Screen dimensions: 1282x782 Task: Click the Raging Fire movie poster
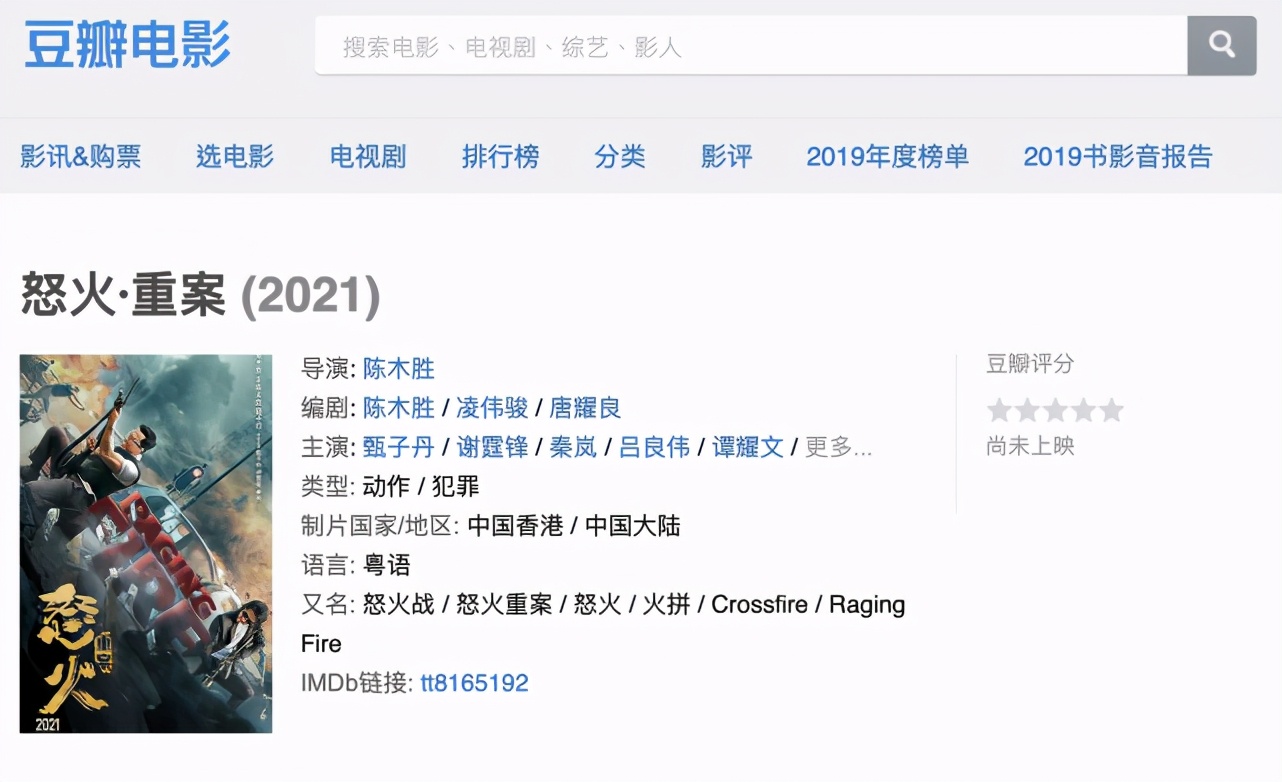pos(145,543)
